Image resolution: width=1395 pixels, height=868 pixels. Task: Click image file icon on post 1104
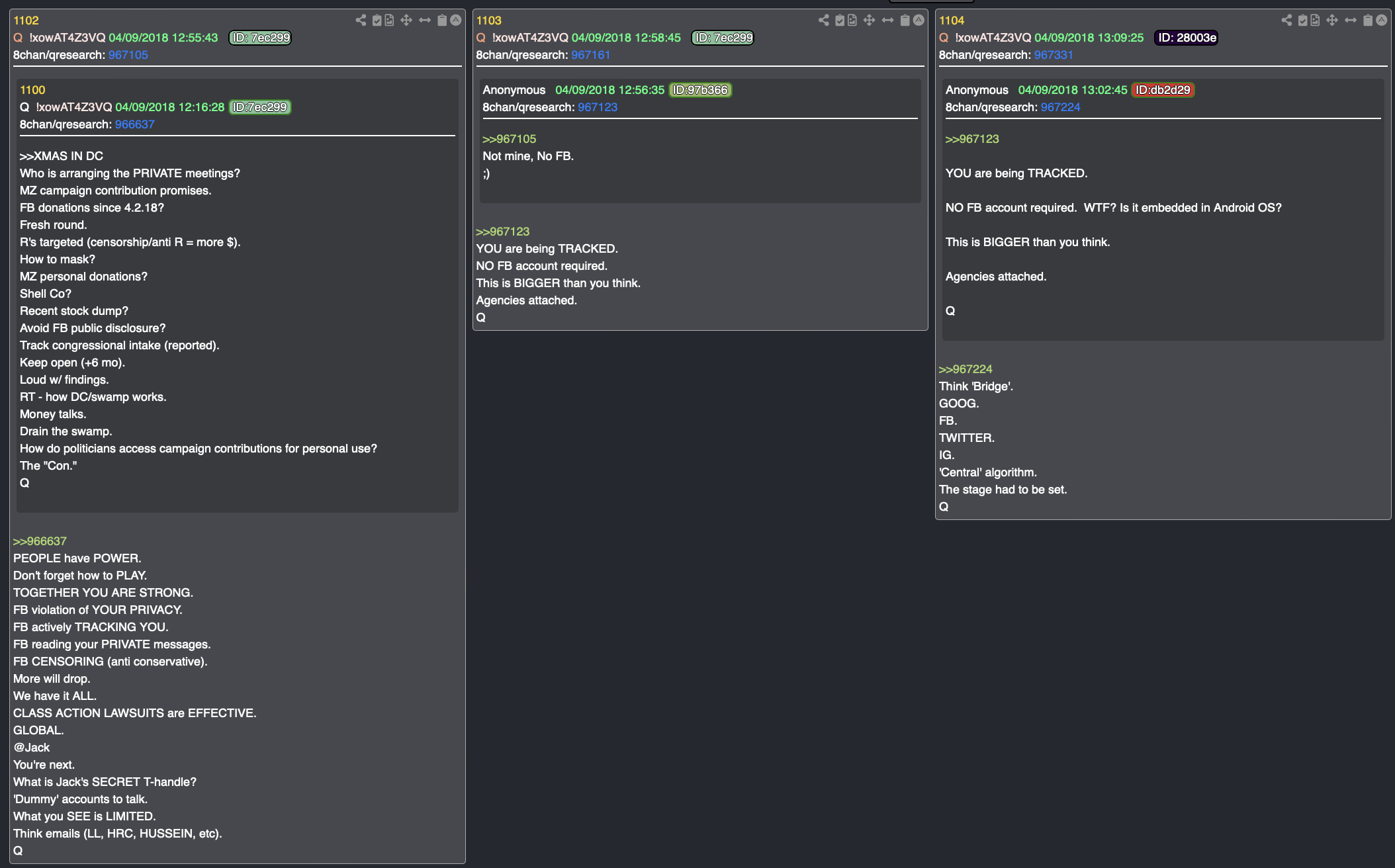(x=1315, y=21)
